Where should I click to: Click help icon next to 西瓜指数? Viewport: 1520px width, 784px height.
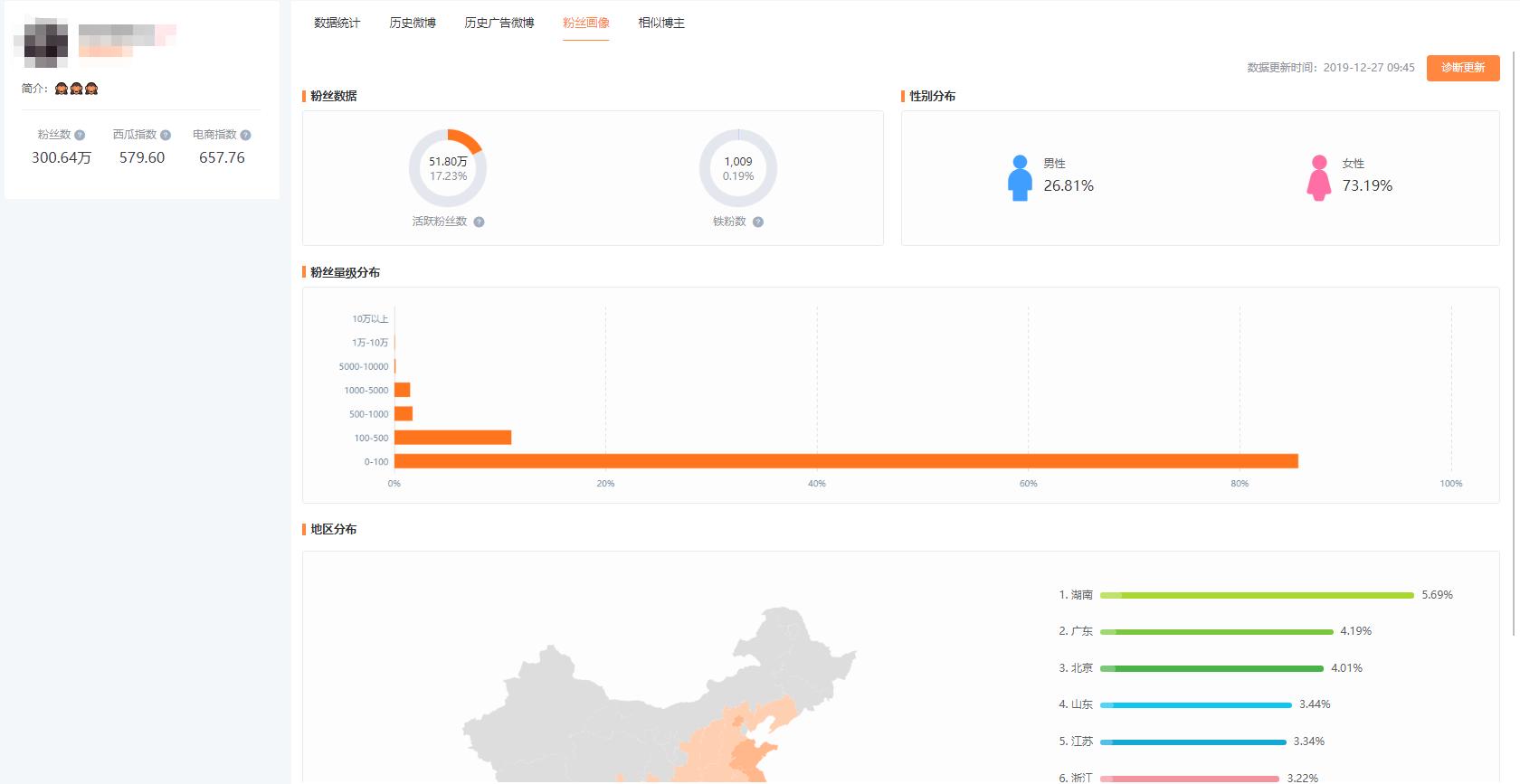[166, 135]
